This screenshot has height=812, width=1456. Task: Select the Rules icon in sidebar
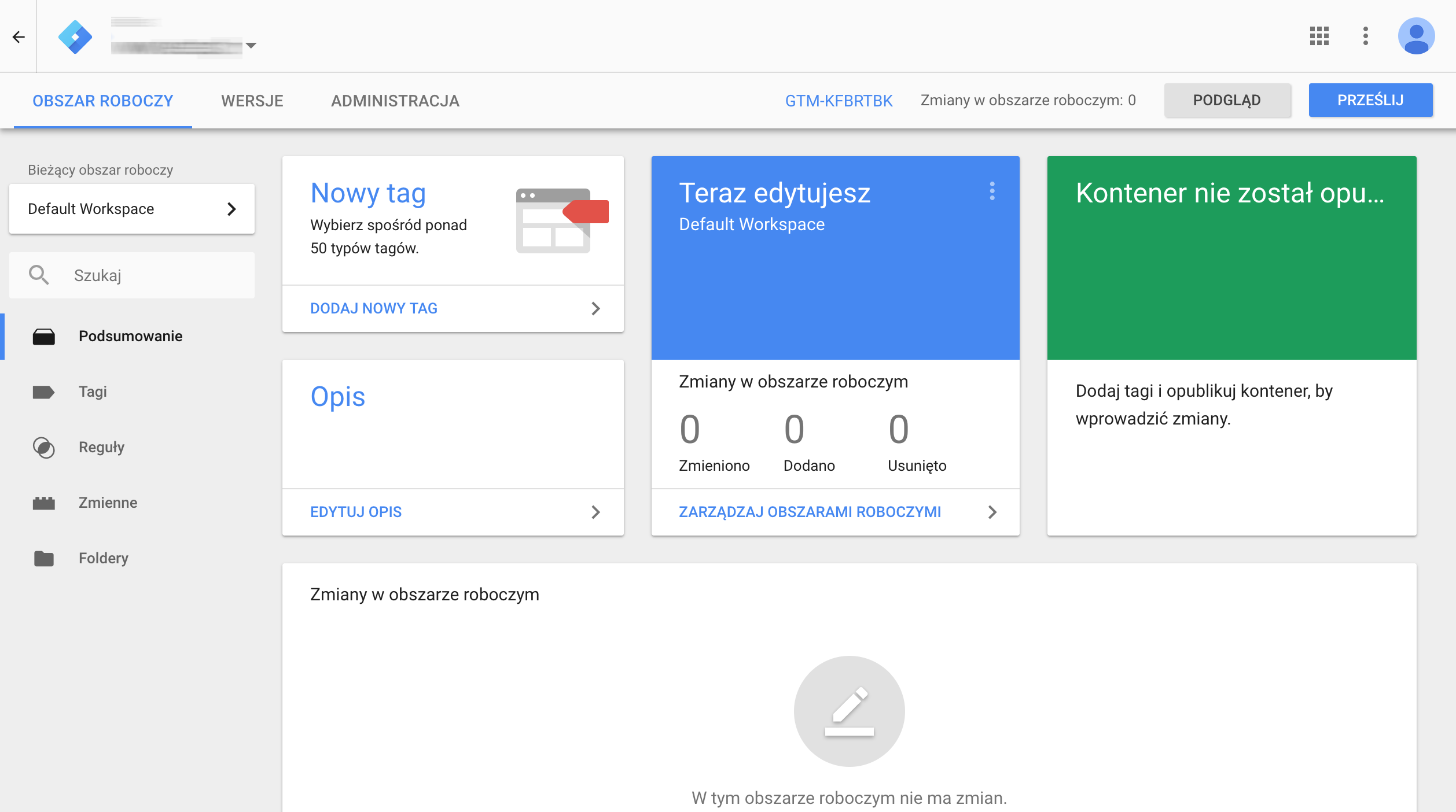tap(44, 446)
